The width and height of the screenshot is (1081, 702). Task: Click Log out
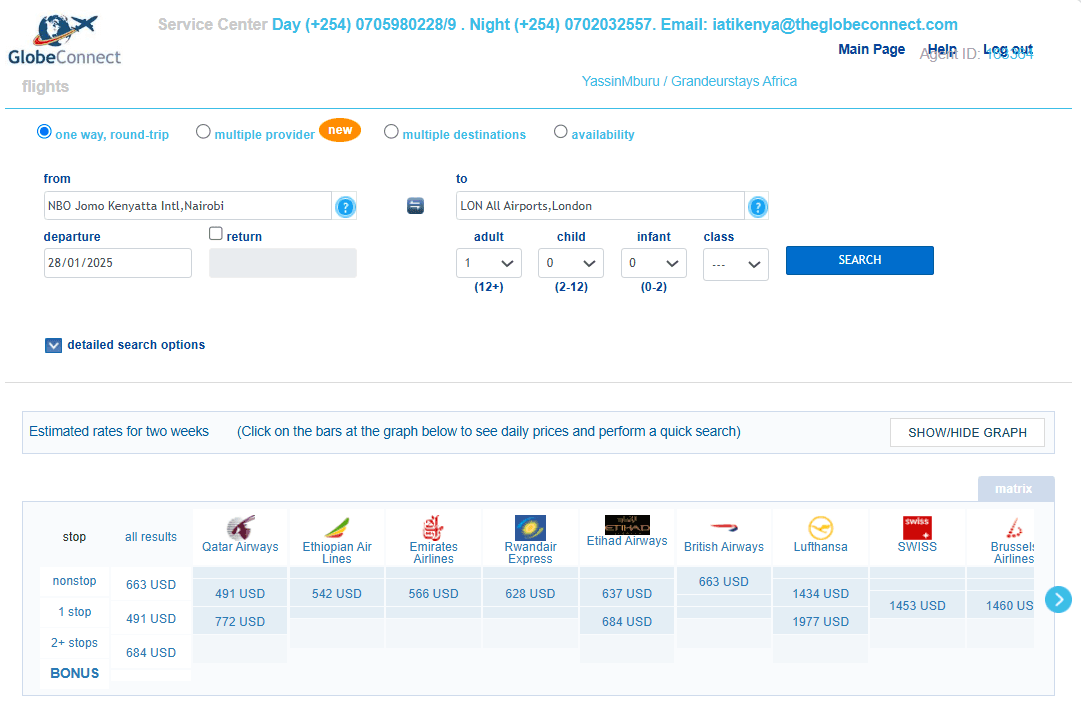(1007, 49)
